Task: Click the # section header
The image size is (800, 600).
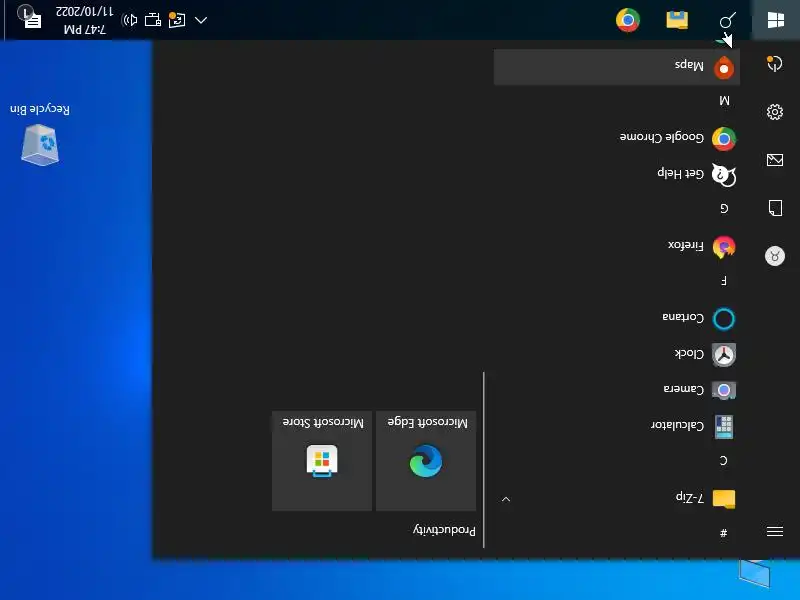Action: tap(723, 533)
